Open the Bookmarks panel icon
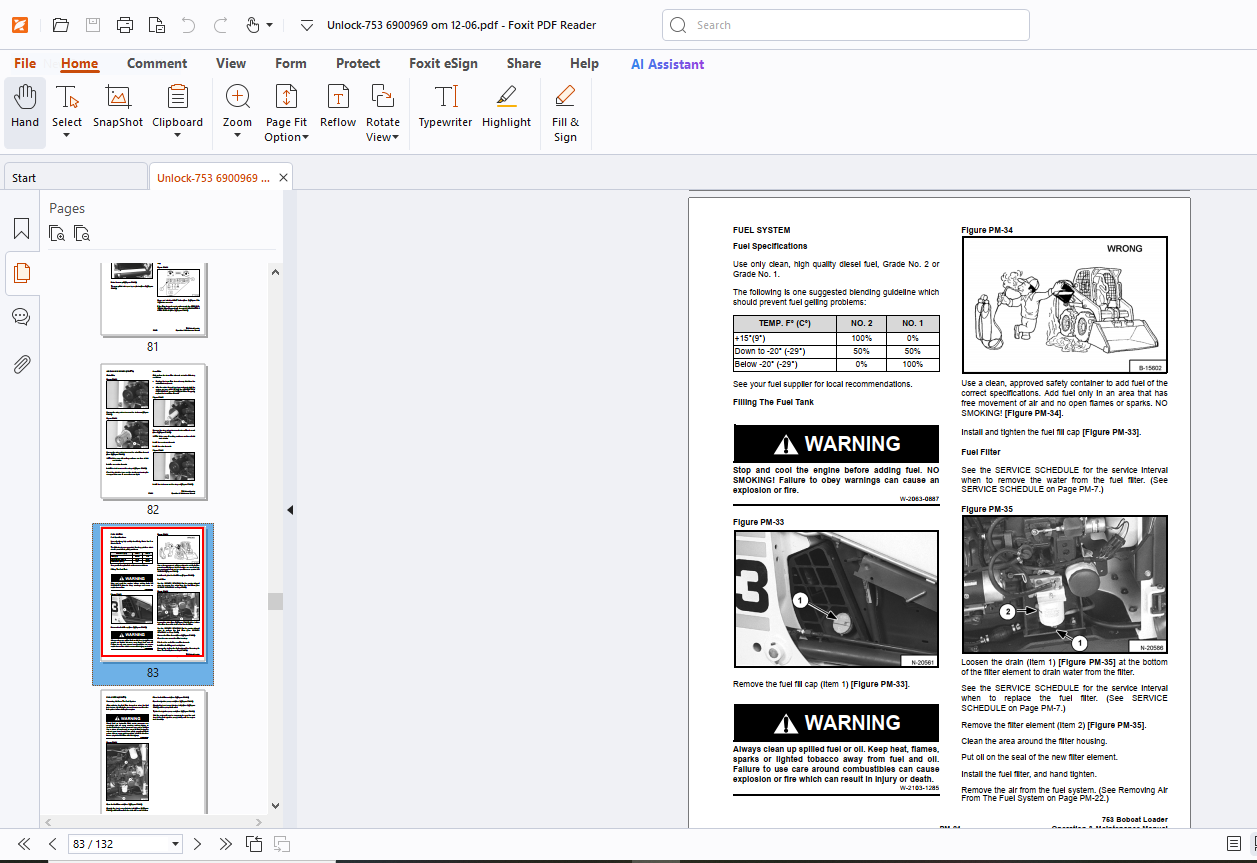This screenshot has height=863, width=1257. [x=21, y=229]
